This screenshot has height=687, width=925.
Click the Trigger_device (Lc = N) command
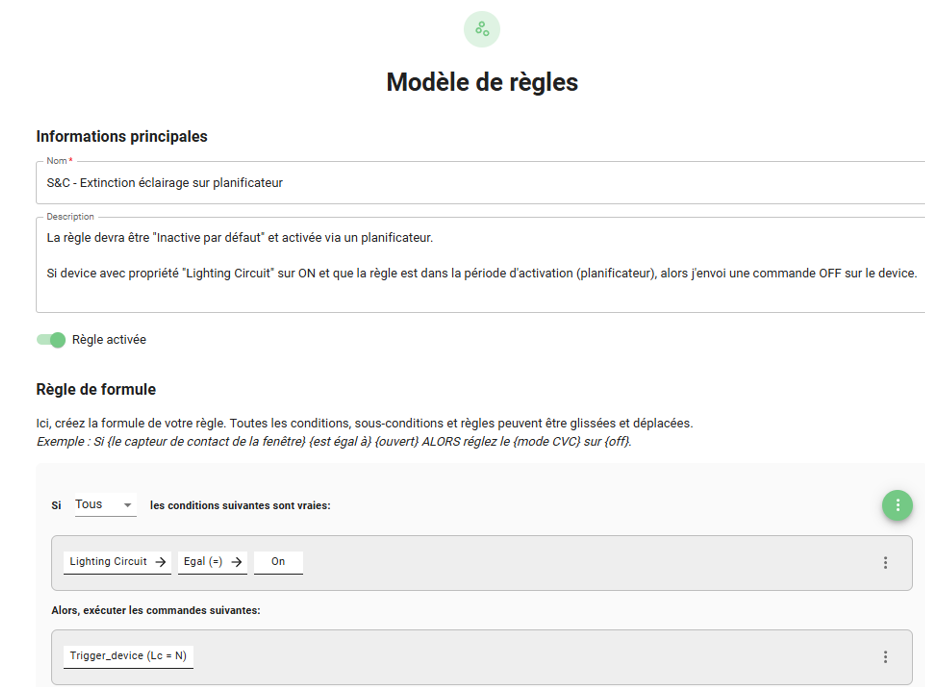pos(128,656)
